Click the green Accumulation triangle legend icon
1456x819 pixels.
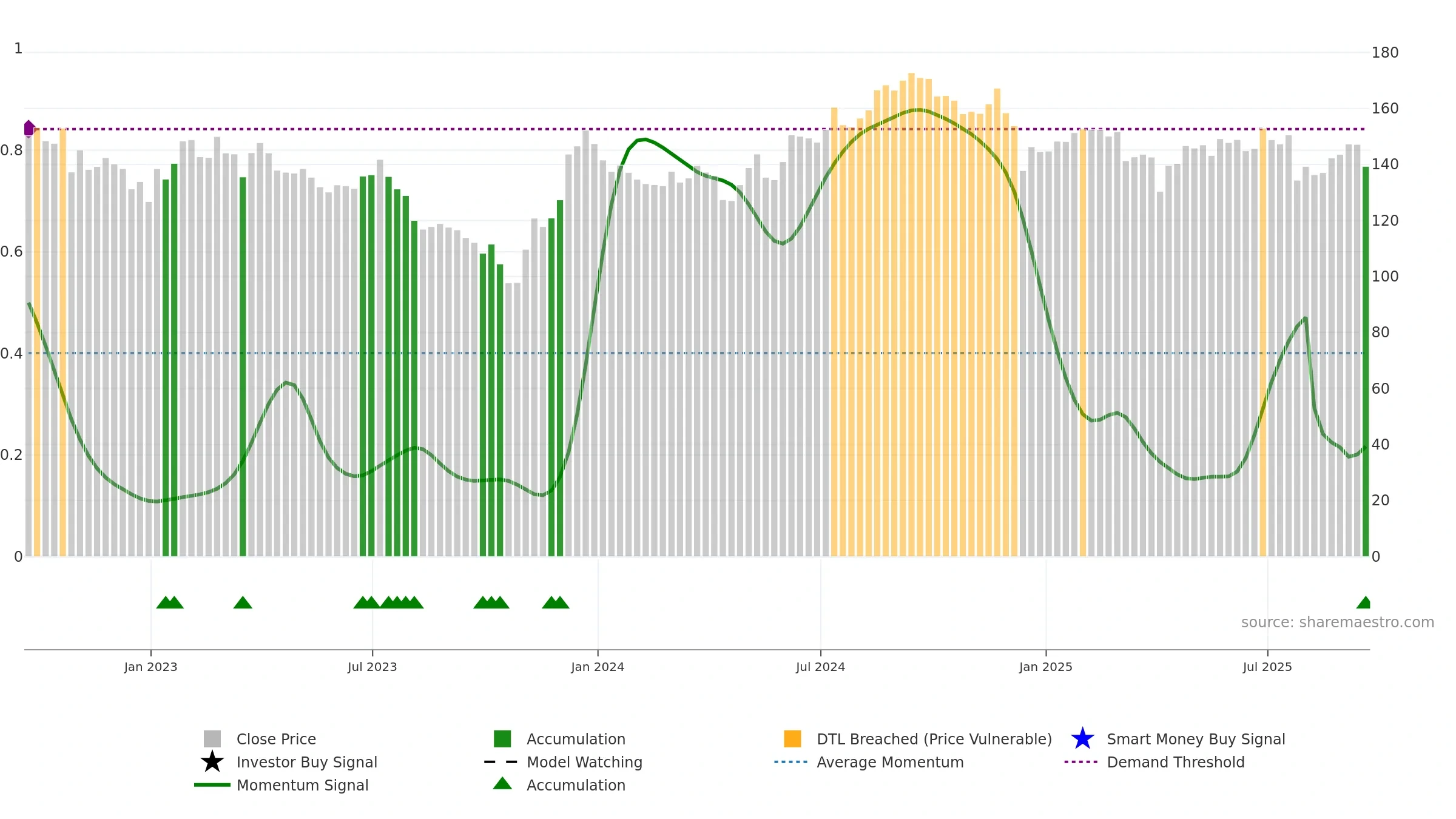click(502, 784)
